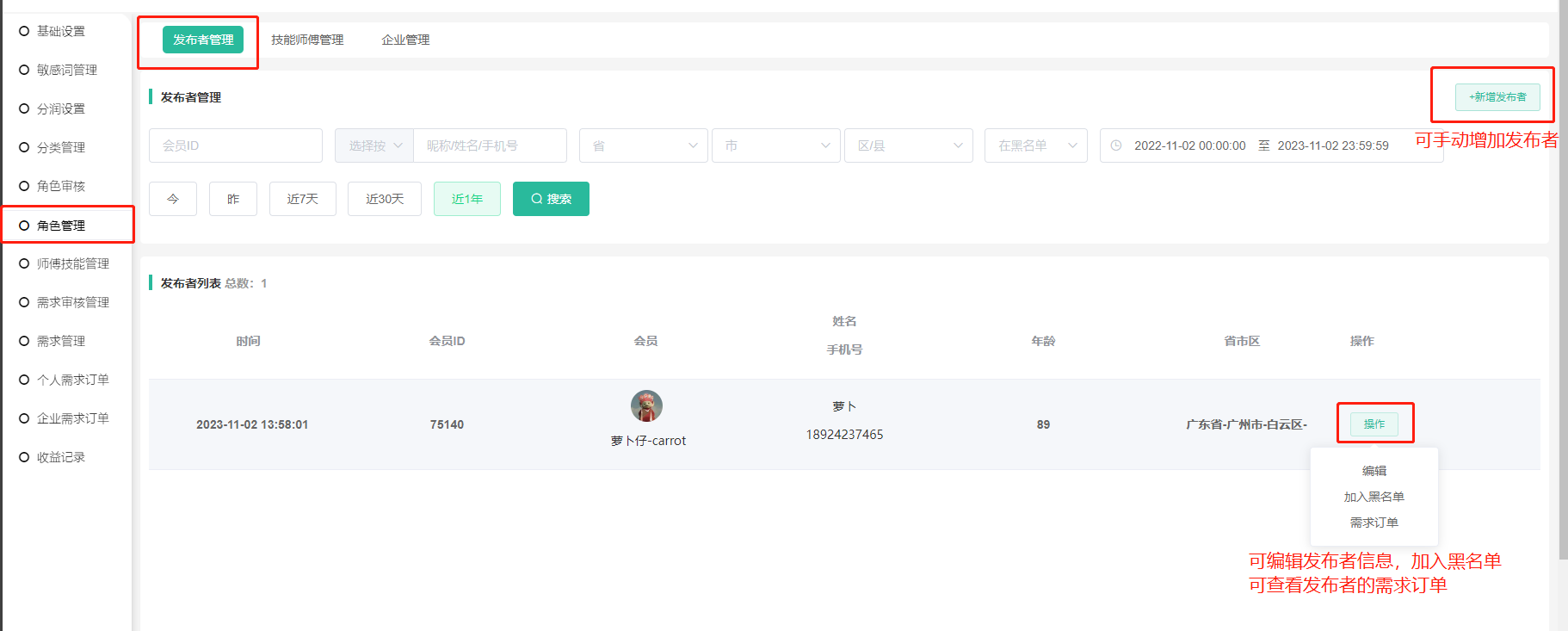Switch to the 企业管理 tab
Image resolution: width=1568 pixels, height=631 pixels.
(405, 40)
